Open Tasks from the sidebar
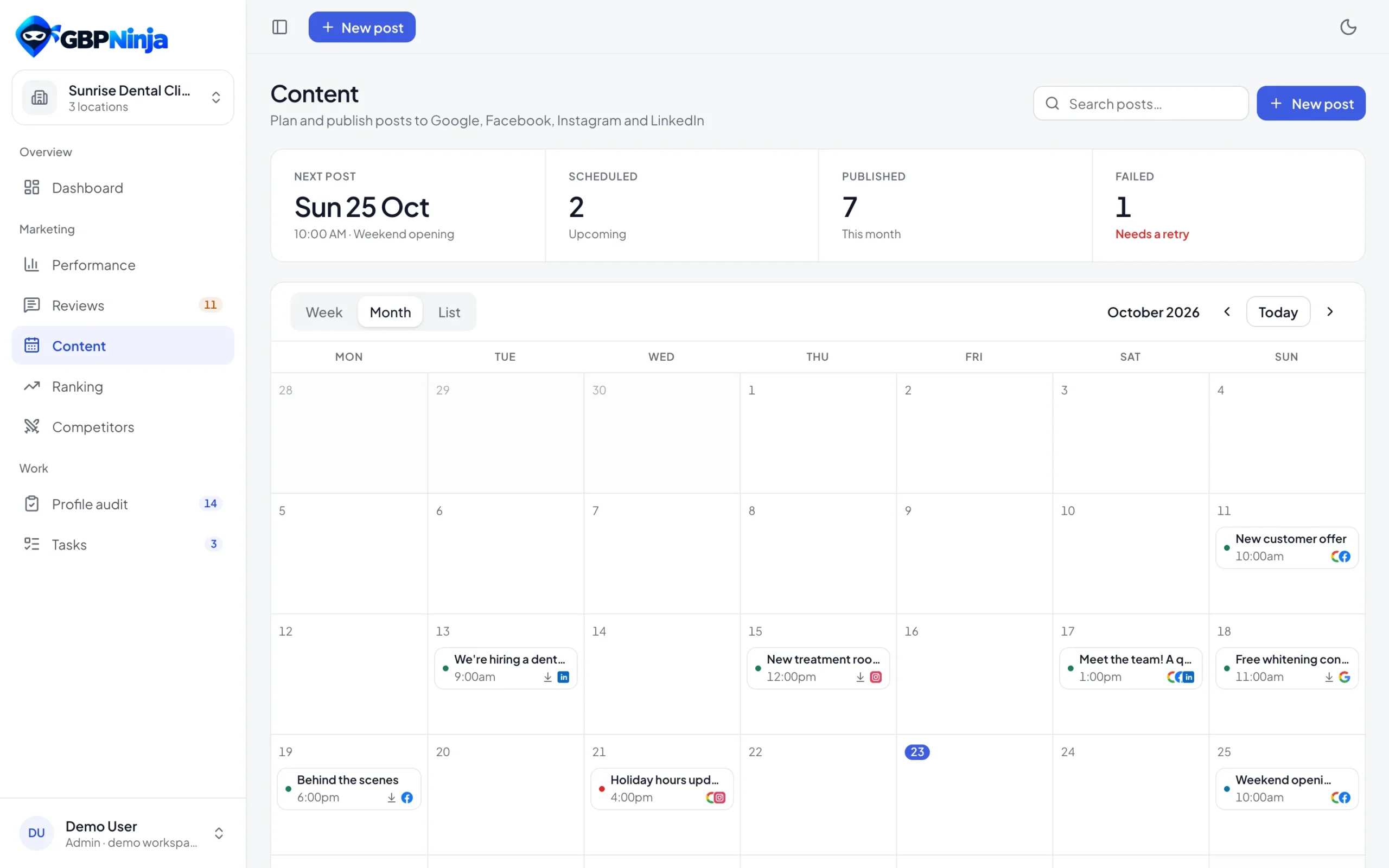 123,544
